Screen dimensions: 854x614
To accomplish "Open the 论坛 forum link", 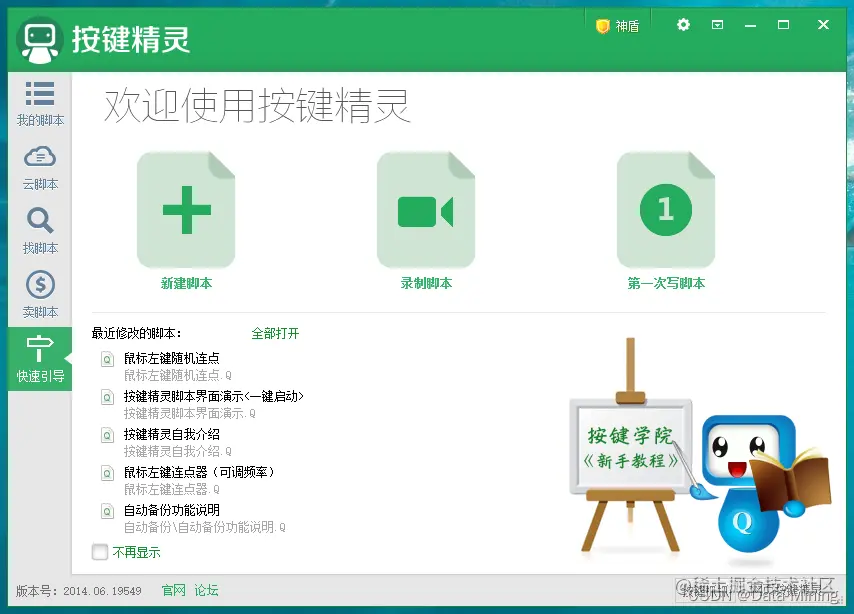I will pyautogui.click(x=206, y=590).
